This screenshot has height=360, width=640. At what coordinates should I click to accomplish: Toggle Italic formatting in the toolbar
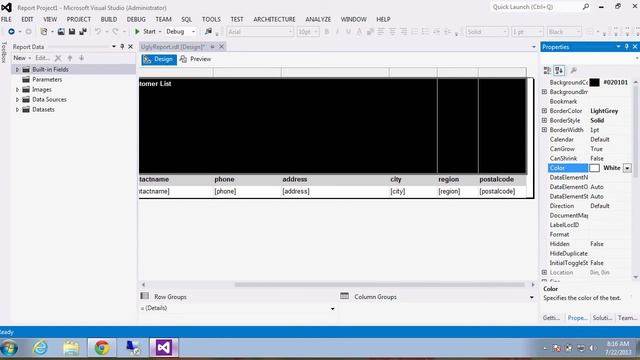[337, 31]
